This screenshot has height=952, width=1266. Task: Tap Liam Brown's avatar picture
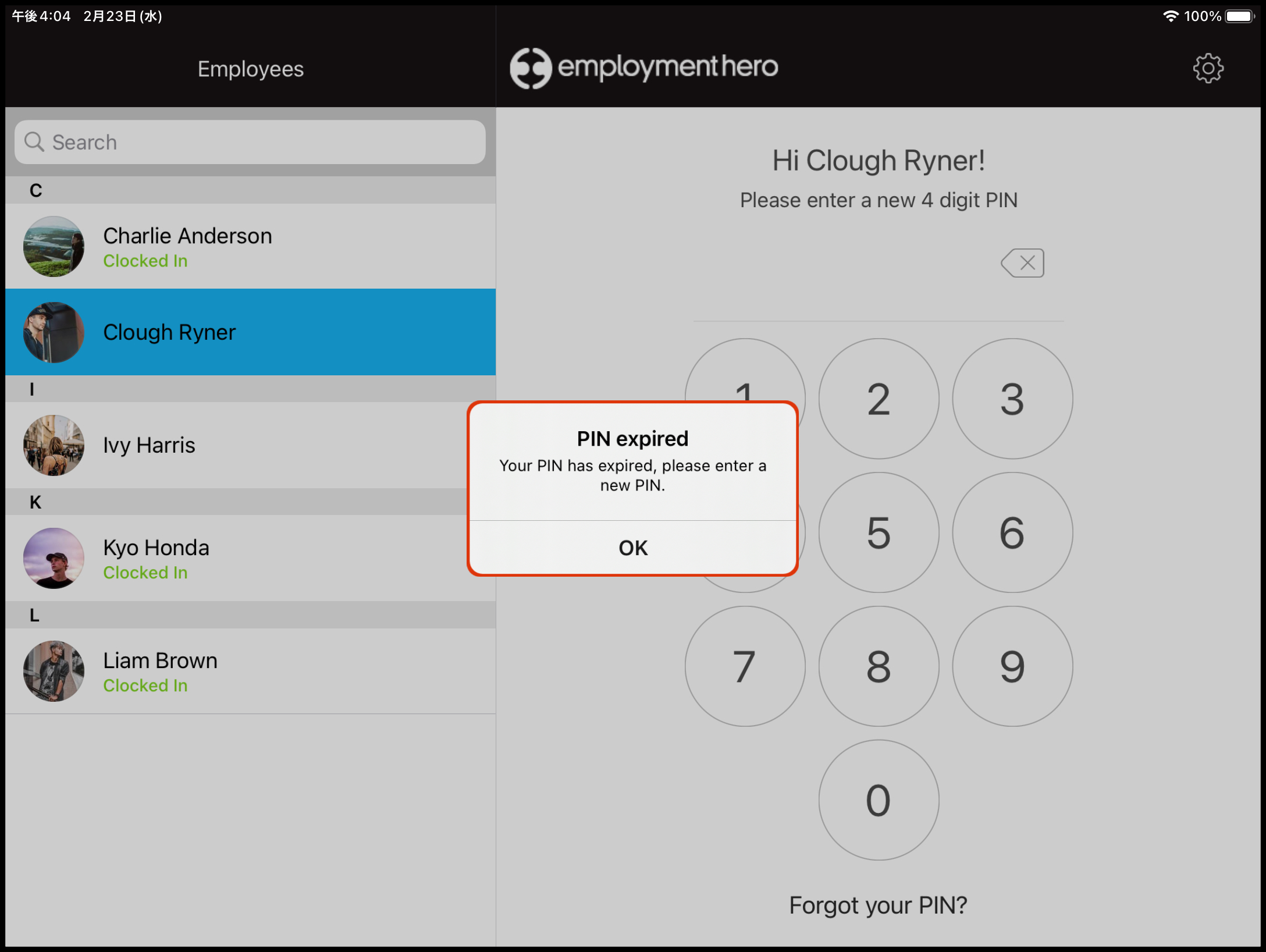coord(54,671)
